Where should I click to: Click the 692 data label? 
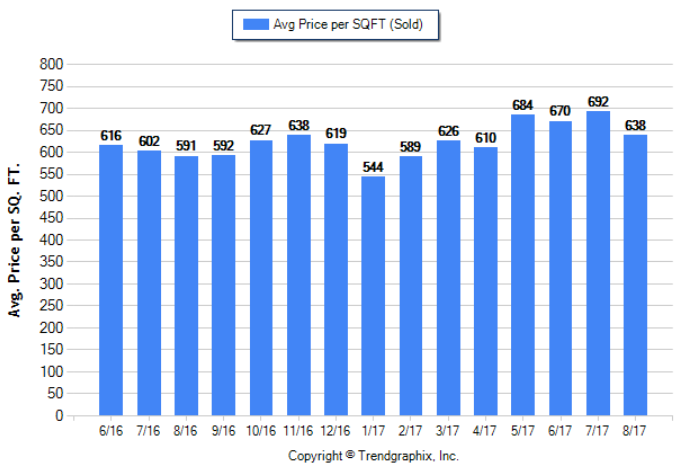[598, 102]
